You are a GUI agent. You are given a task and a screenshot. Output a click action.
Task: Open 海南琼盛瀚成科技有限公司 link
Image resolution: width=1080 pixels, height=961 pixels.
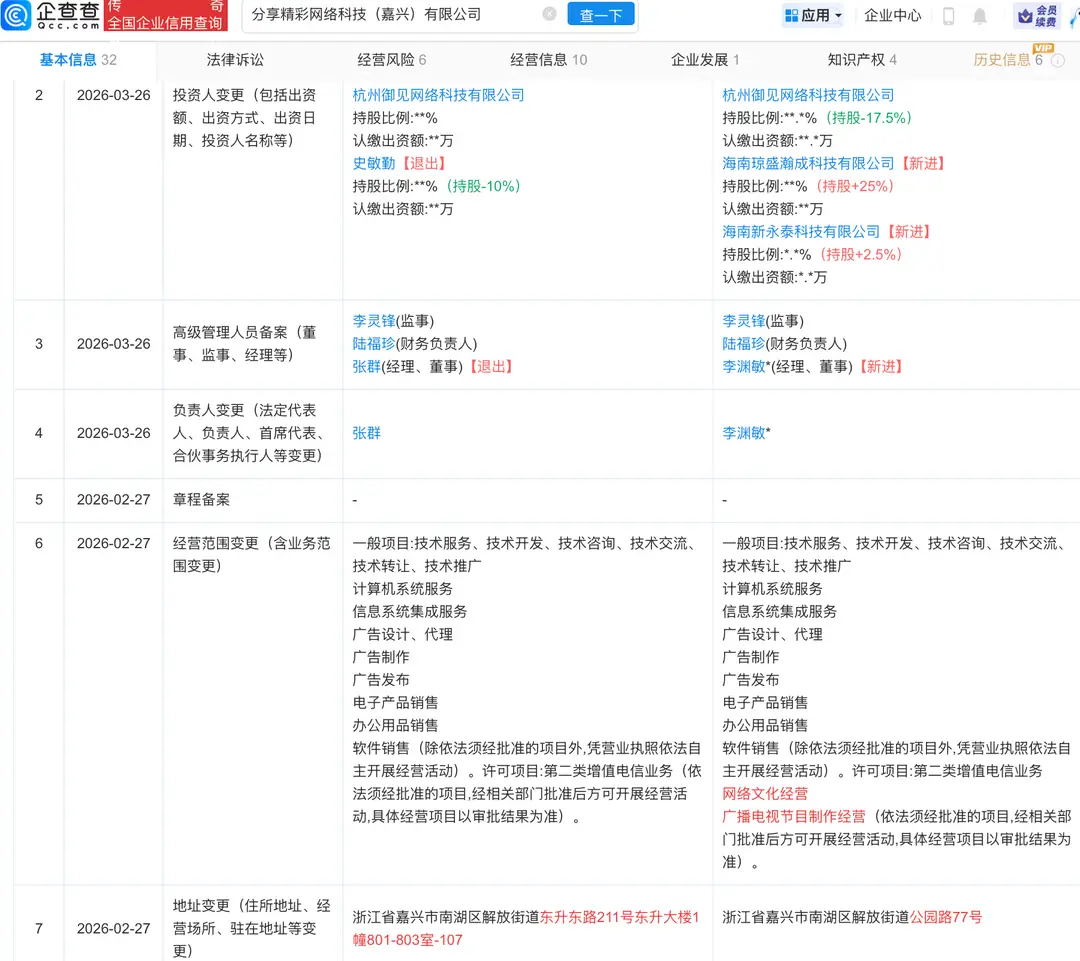[x=808, y=163]
